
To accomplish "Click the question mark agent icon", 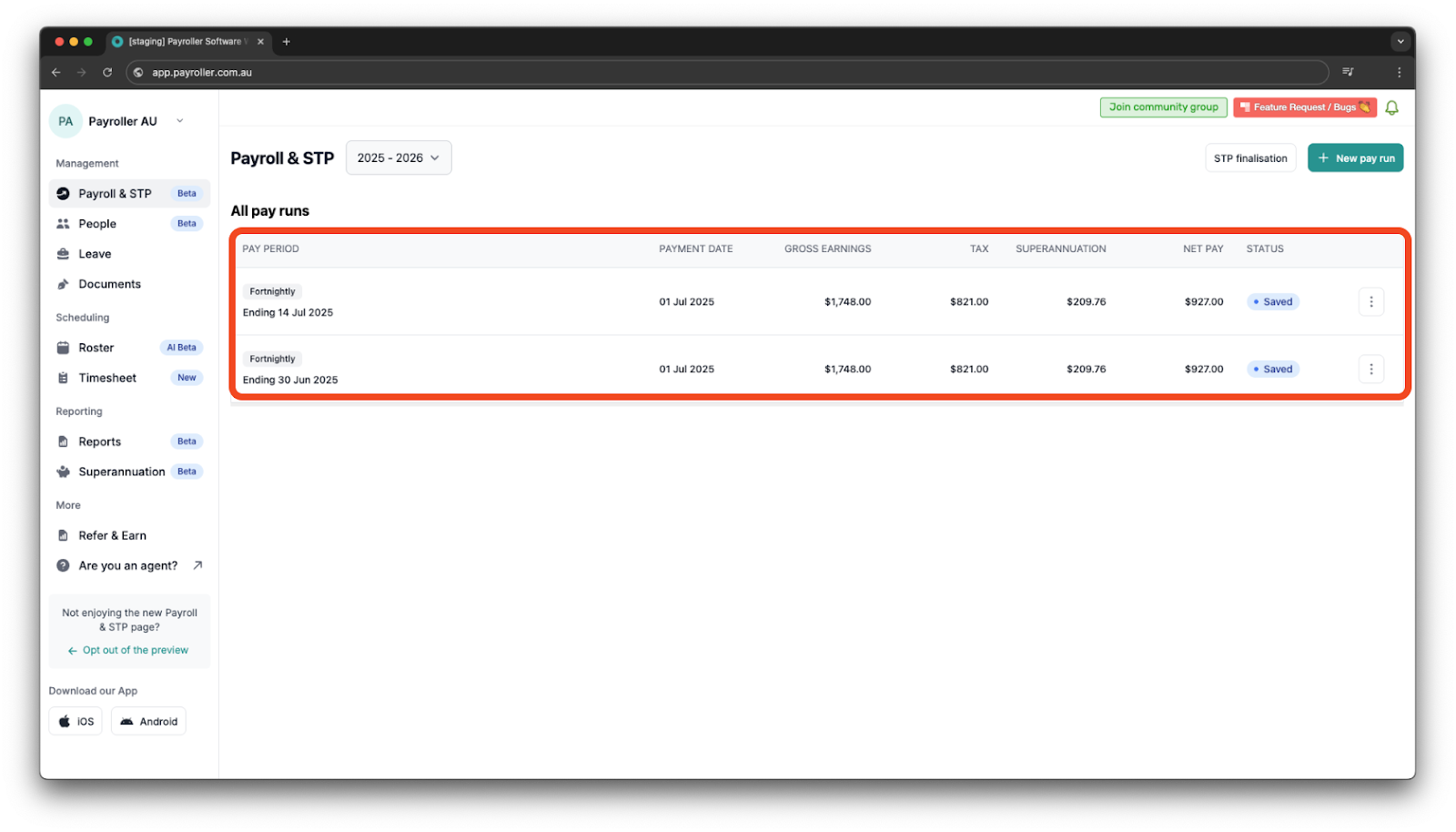I will [63, 565].
